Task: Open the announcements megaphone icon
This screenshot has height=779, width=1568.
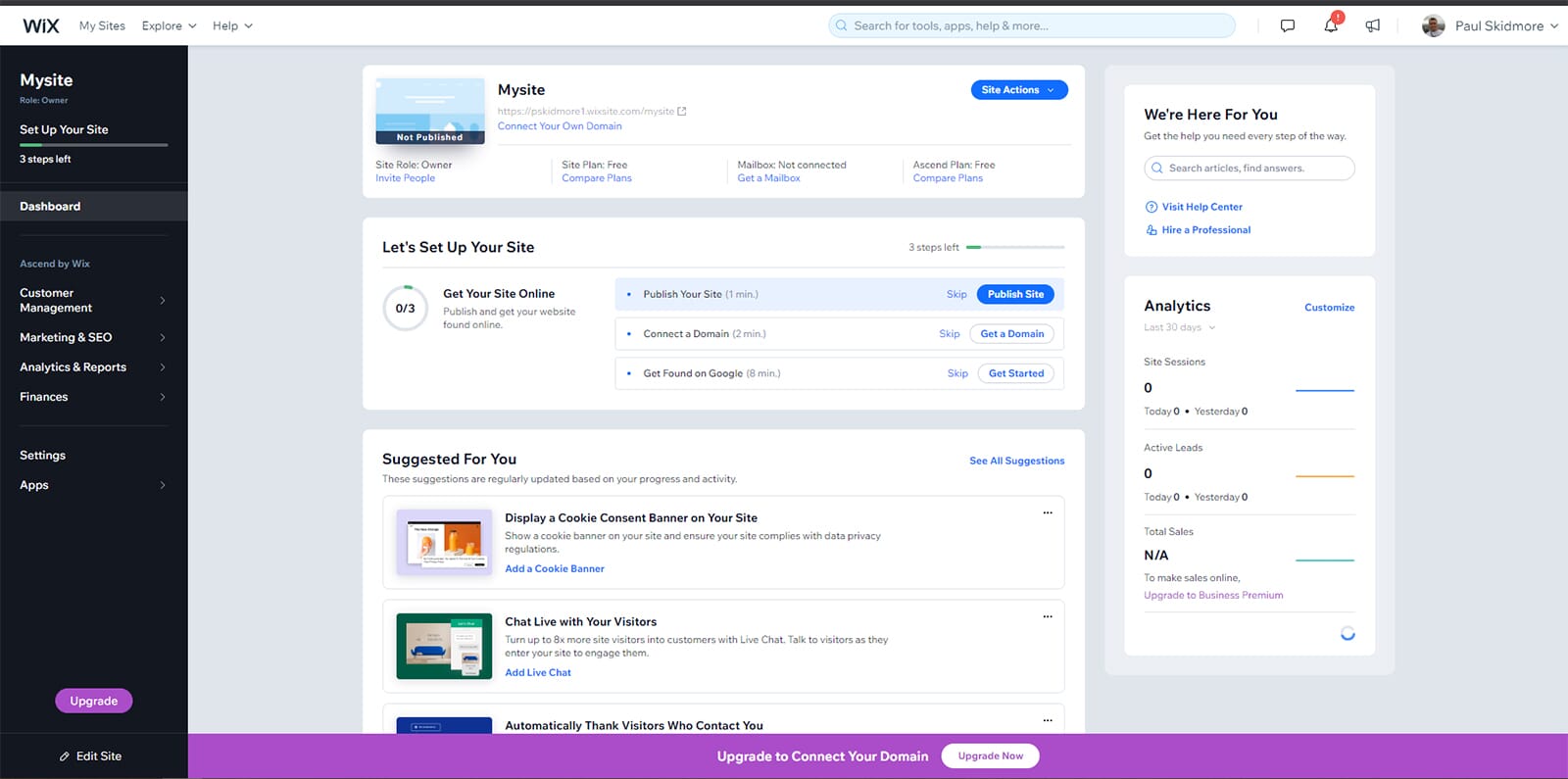Action: point(1373,25)
